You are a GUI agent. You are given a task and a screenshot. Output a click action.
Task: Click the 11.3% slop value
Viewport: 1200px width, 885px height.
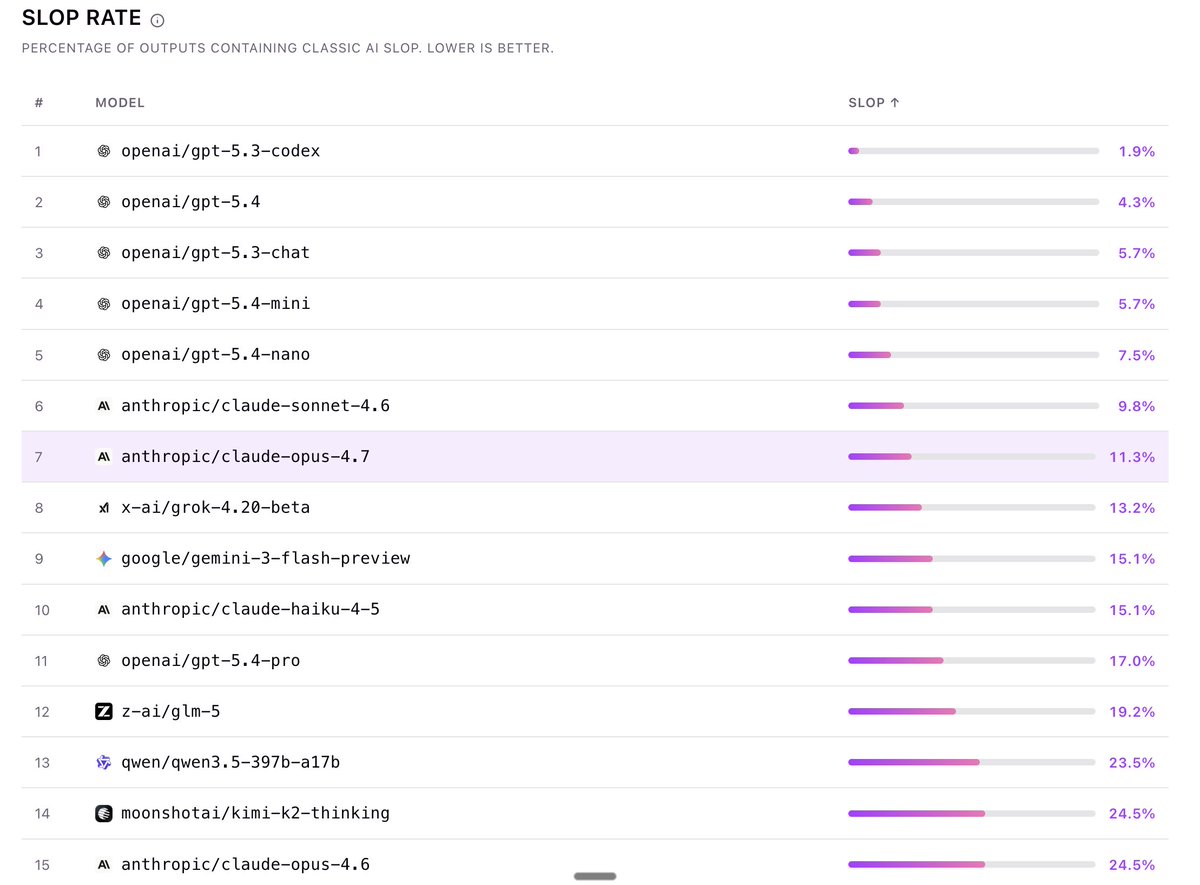(1132, 457)
